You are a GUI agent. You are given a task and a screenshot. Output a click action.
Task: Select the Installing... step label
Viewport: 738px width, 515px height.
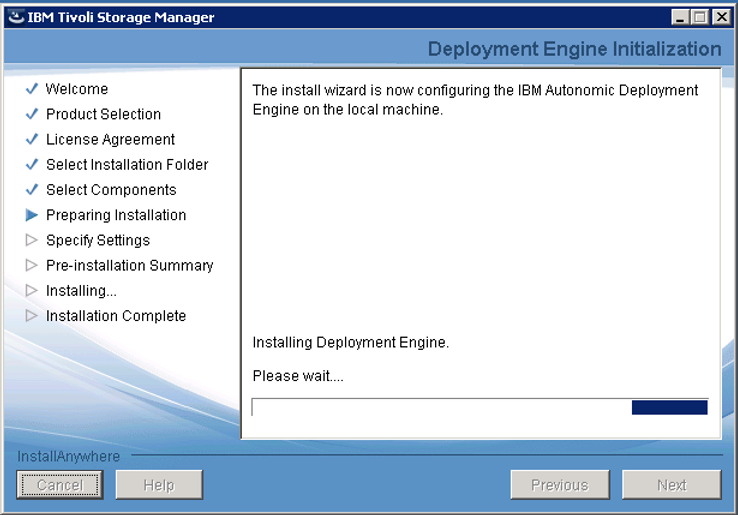[x=81, y=290]
